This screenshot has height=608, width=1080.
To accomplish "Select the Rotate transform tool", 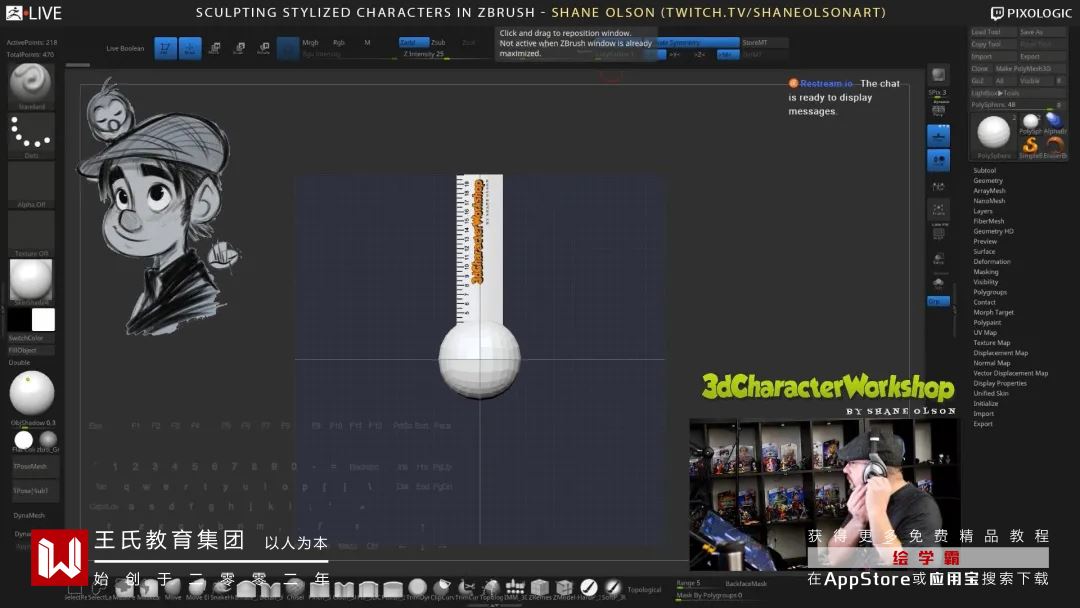I will coord(264,48).
